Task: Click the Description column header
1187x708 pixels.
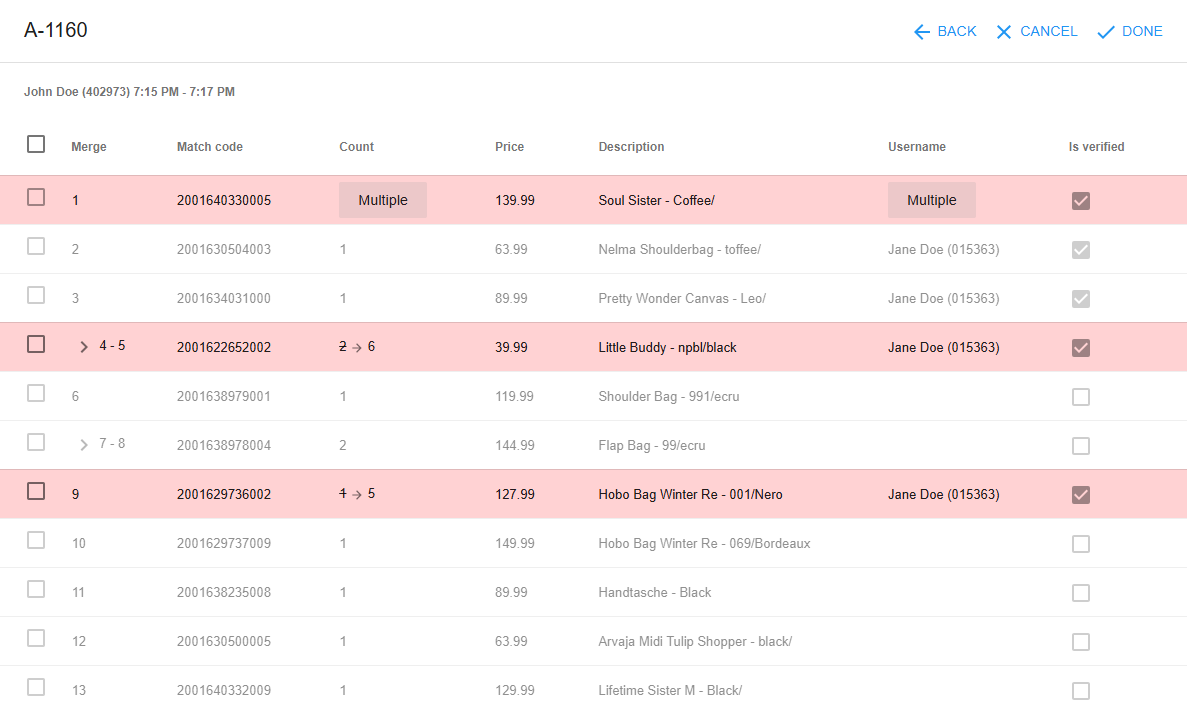Action: coord(631,147)
